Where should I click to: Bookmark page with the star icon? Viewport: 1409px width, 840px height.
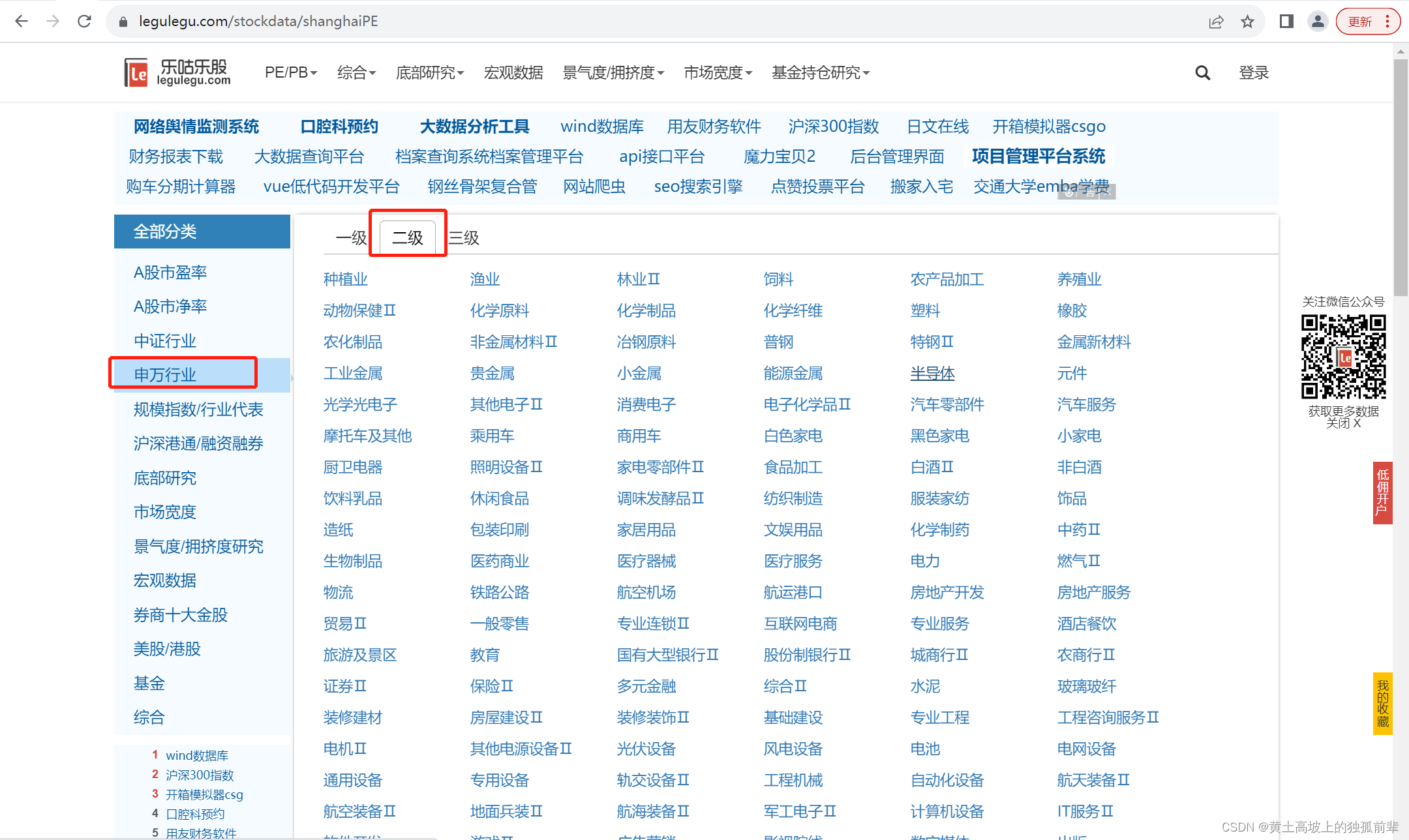click(x=1247, y=22)
